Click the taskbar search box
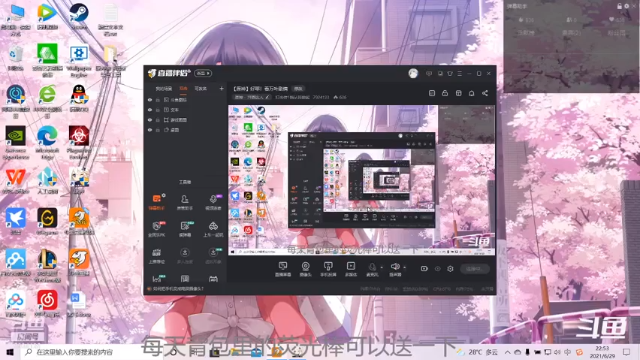This screenshot has width=640, height=360. coord(91,352)
